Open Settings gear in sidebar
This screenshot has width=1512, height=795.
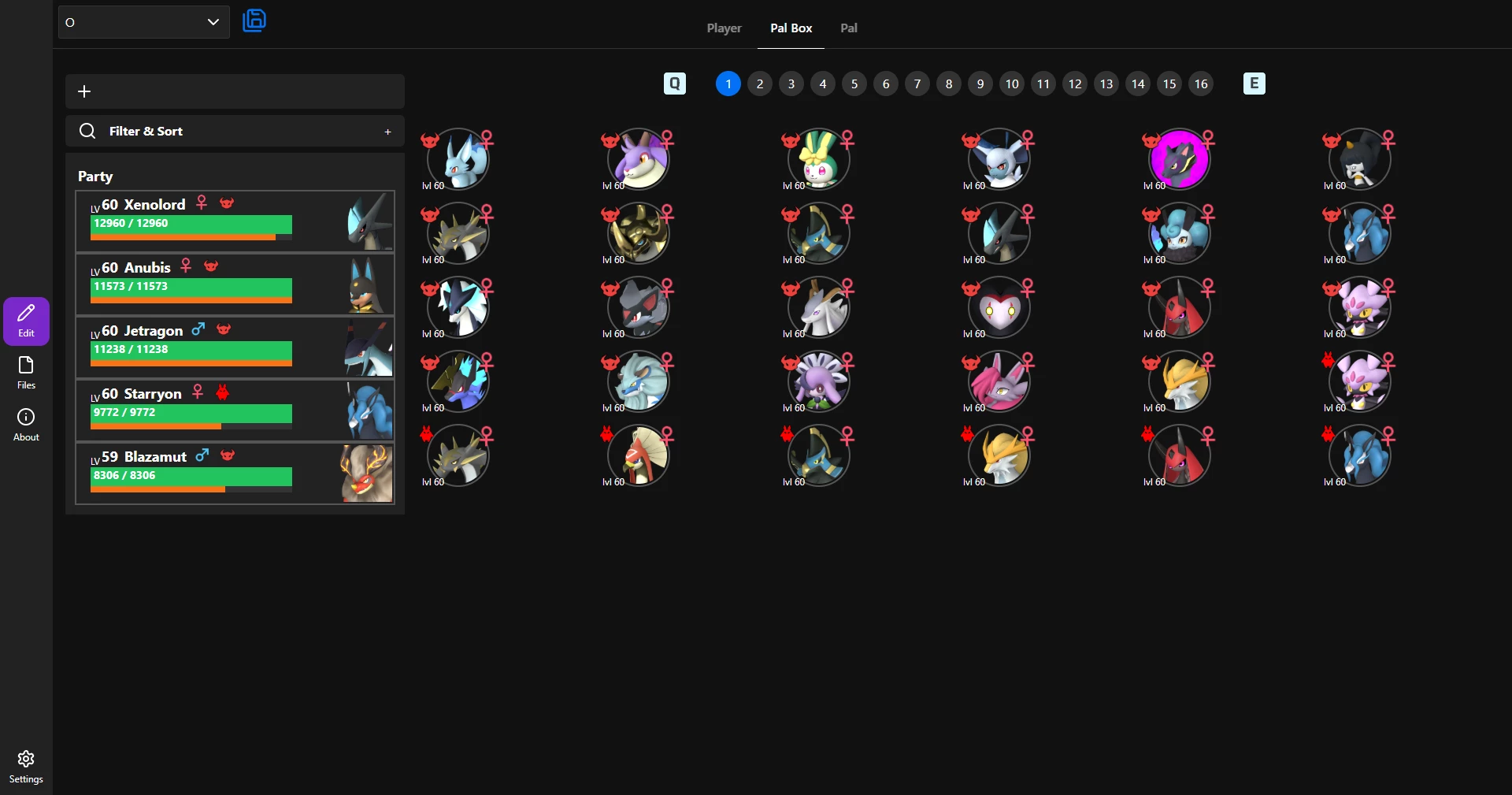[26, 767]
